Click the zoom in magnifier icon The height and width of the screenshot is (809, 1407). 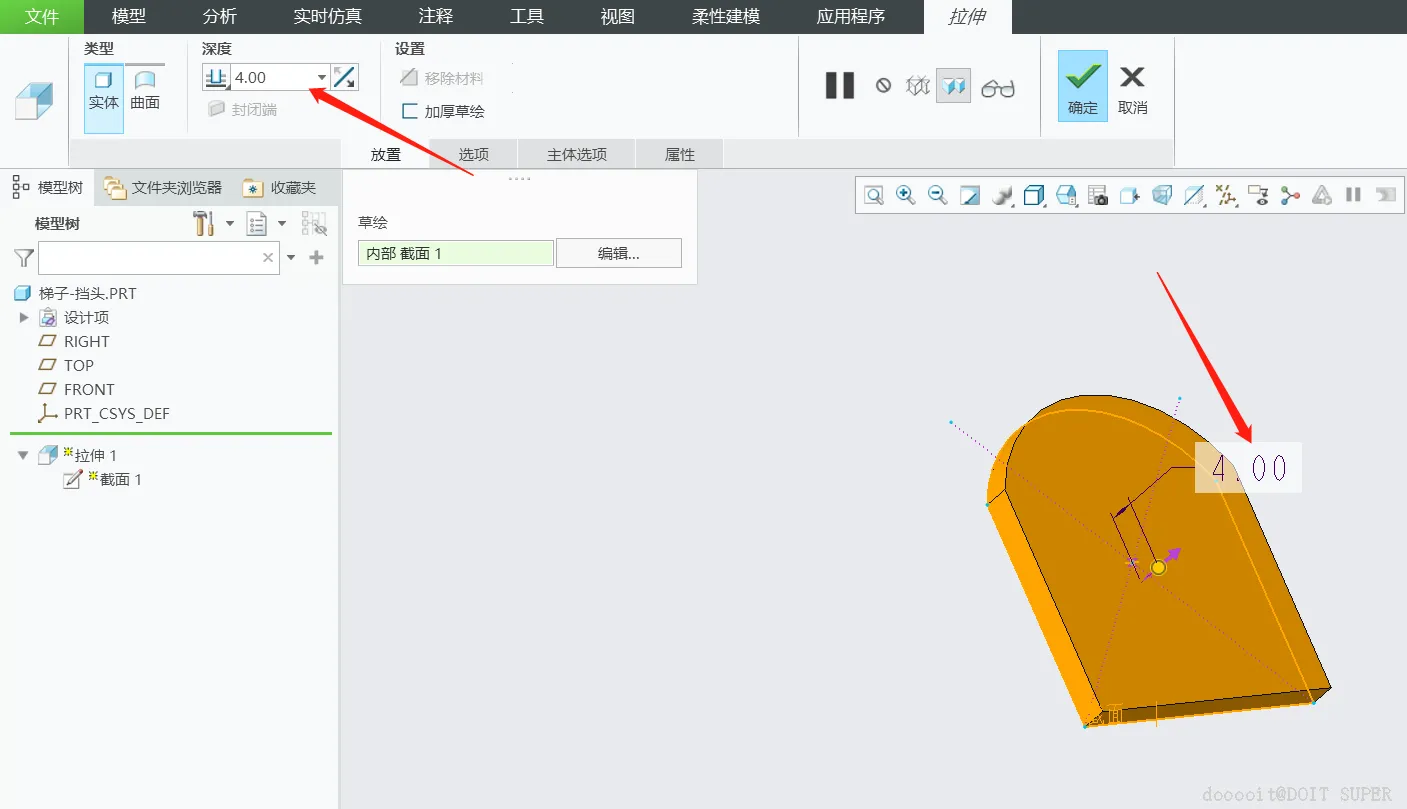905,195
